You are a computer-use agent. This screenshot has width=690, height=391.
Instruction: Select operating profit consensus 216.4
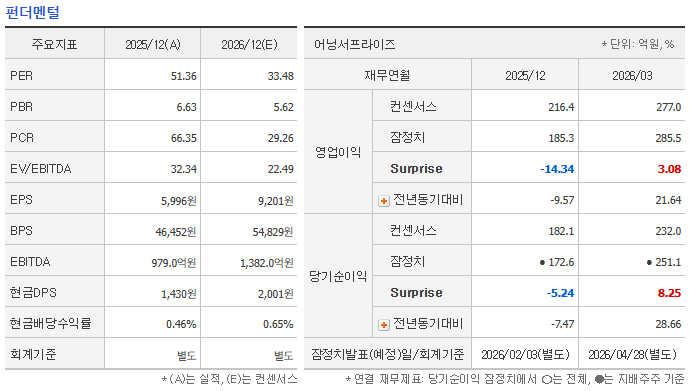pyautogui.click(x=561, y=107)
